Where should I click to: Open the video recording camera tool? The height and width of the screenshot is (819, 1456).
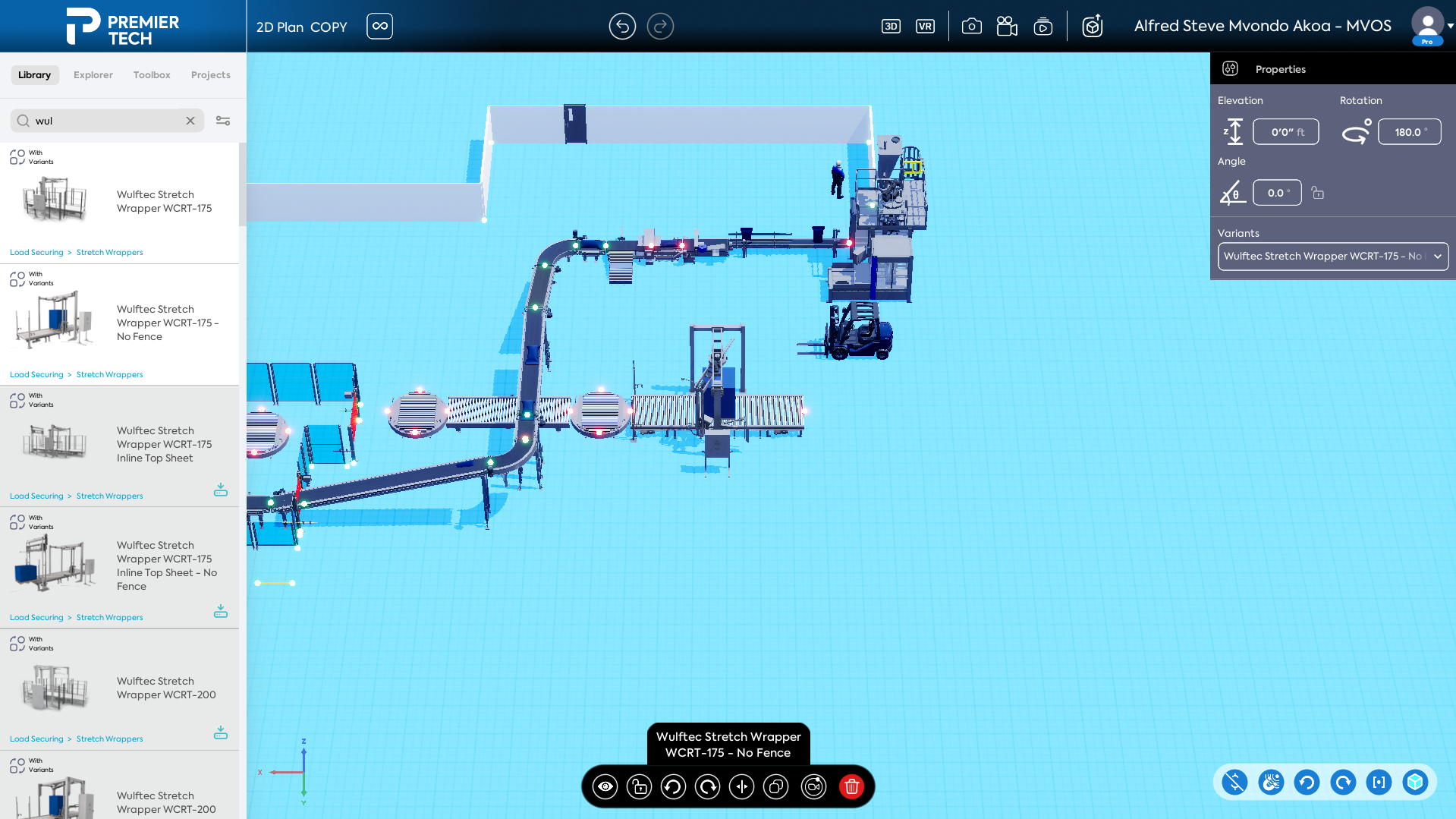[1007, 27]
